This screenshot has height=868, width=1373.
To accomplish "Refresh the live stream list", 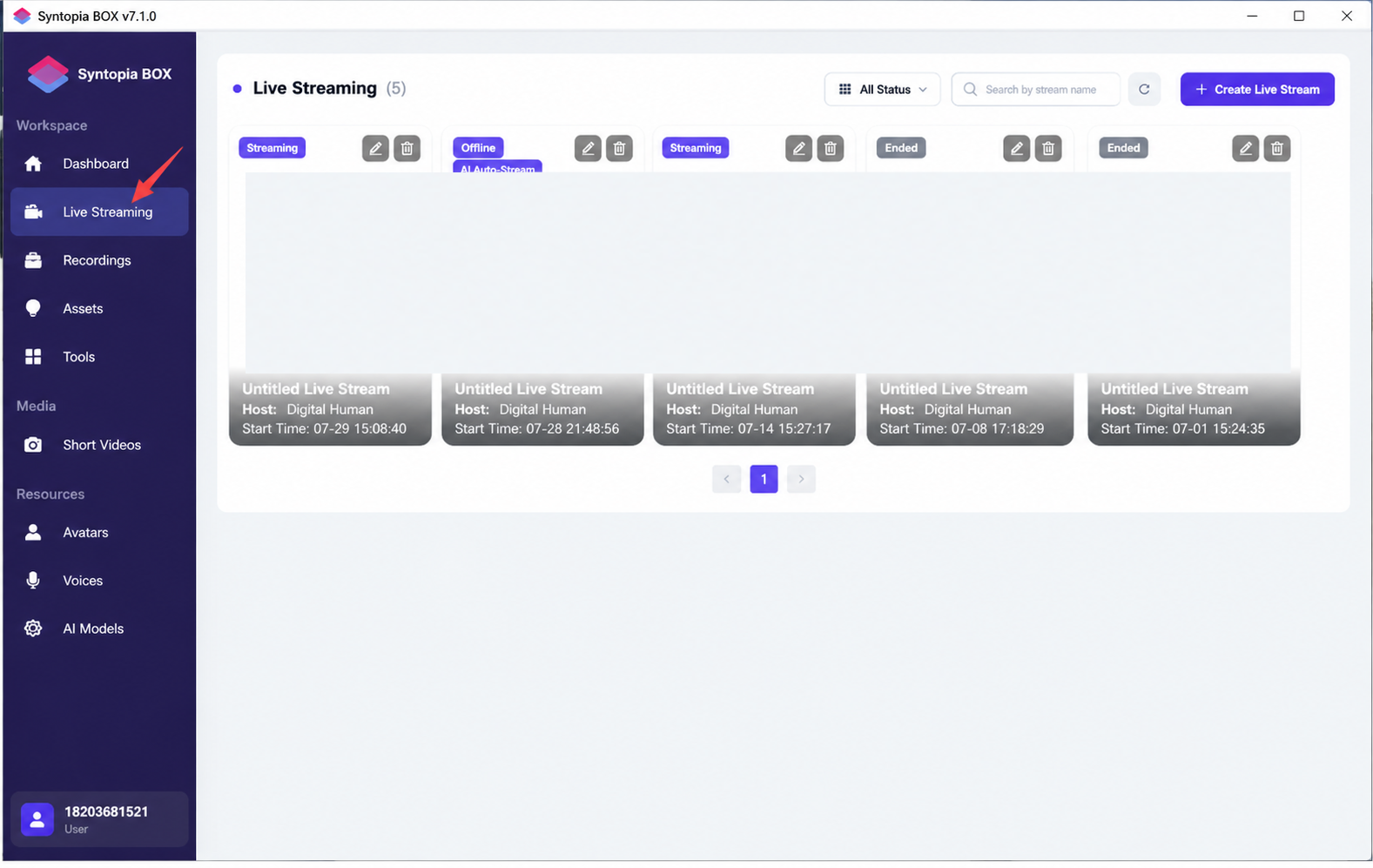I will click(x=1144, y=89).
